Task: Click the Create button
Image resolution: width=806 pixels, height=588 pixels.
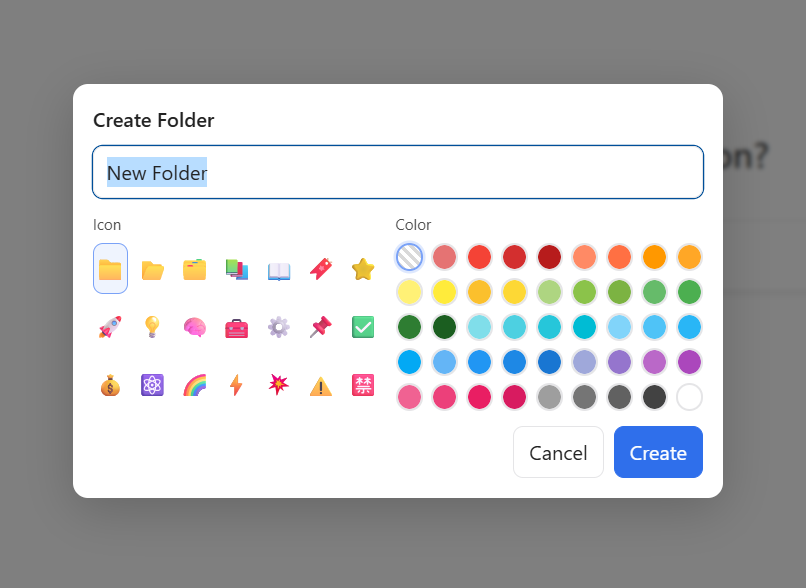Action: point(658,453)
